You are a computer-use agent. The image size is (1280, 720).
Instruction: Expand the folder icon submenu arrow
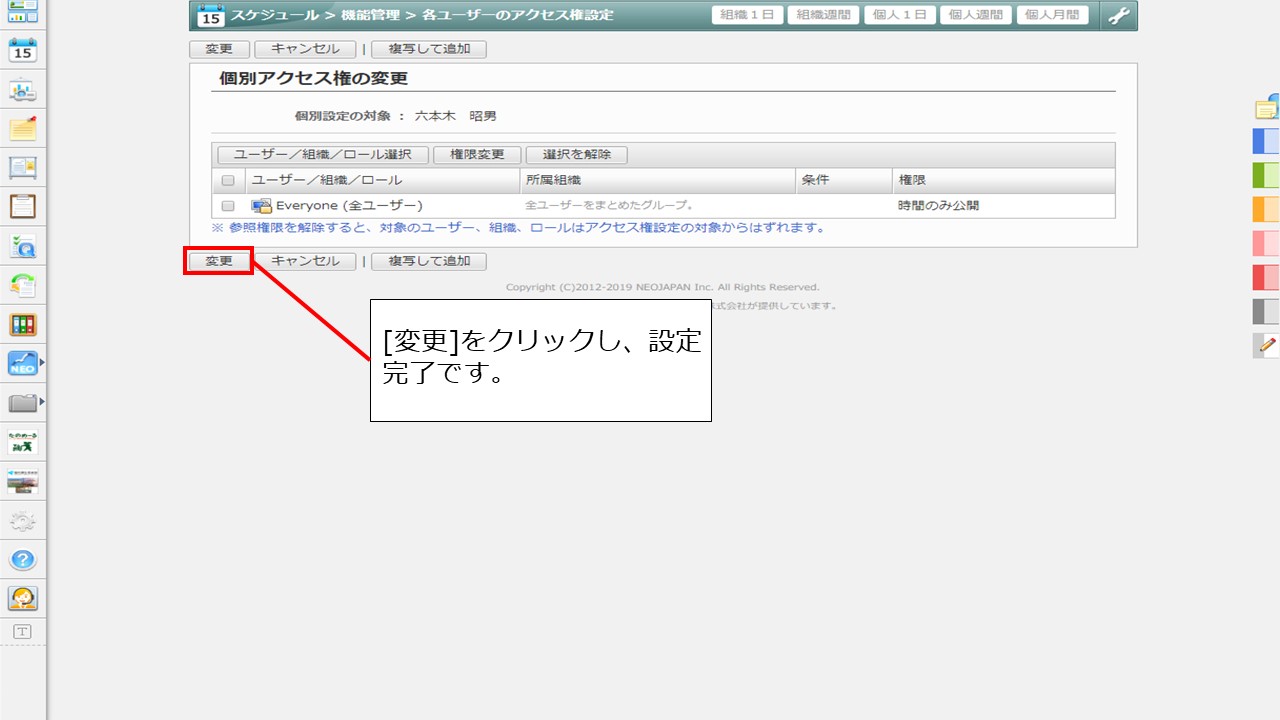(x=42, y=403)
